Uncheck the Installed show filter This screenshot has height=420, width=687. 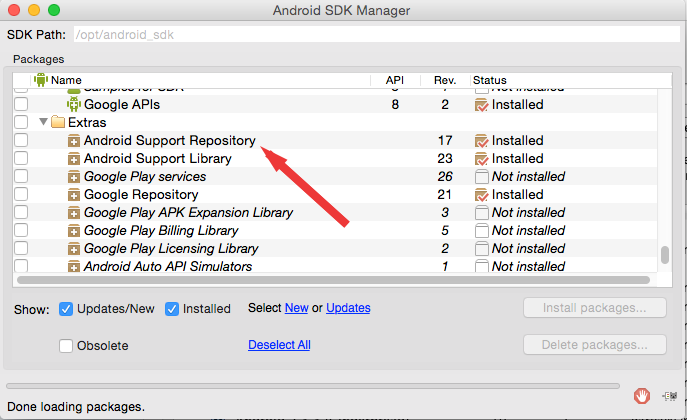172,309
